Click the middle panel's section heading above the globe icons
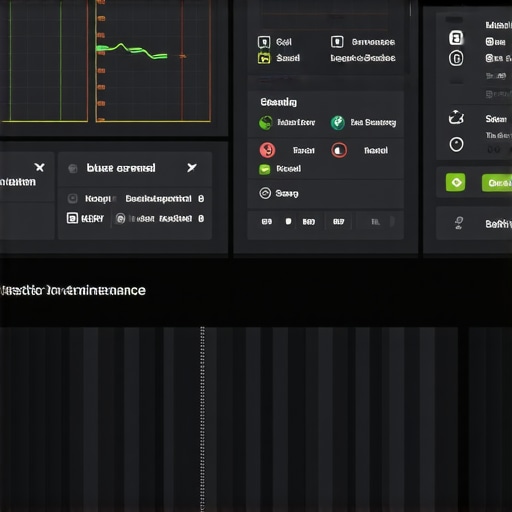This screenshot has width=512, height=512. click(x=278, y=102)
